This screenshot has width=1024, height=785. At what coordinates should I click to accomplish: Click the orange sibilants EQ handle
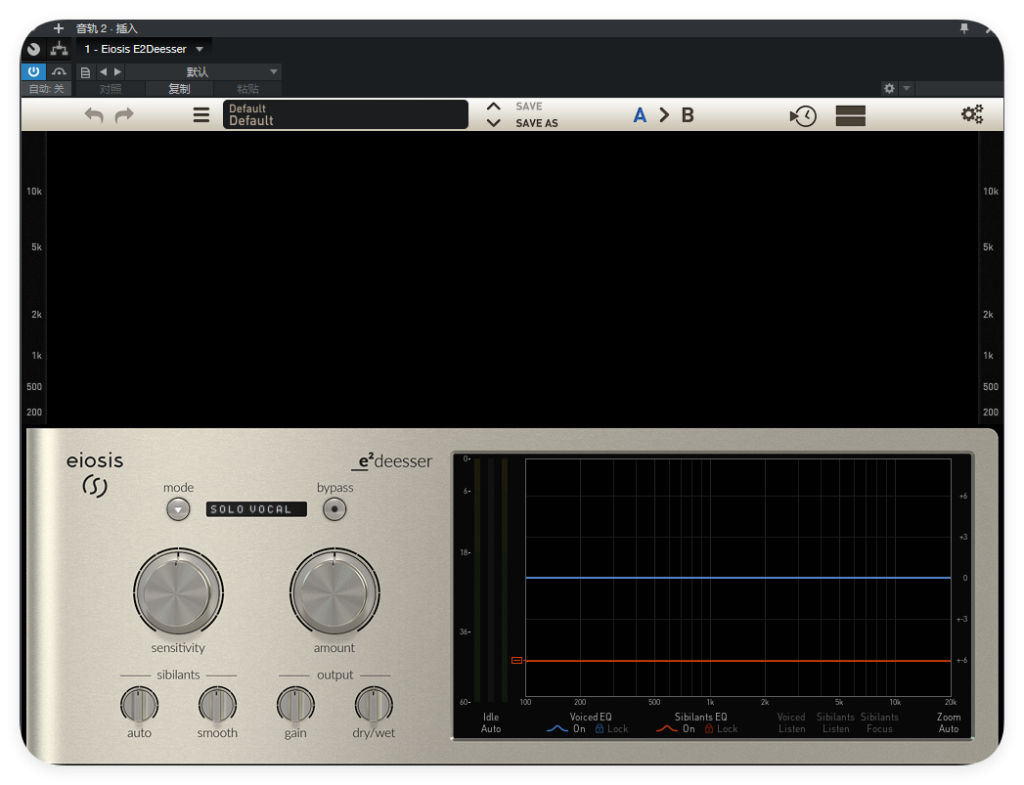[517, 661]
